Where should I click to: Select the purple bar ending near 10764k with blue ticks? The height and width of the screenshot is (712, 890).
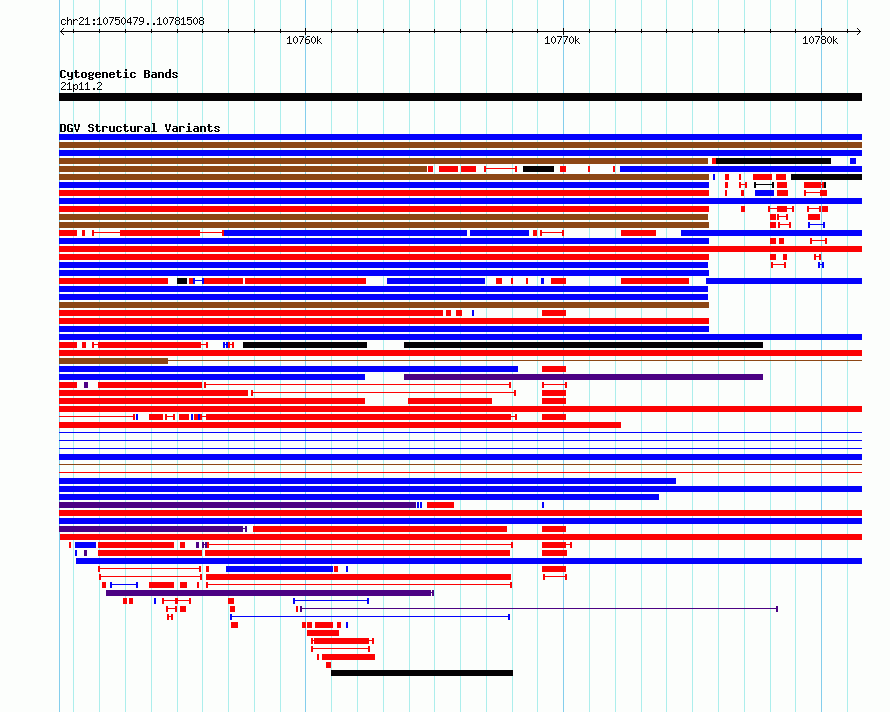237,505
